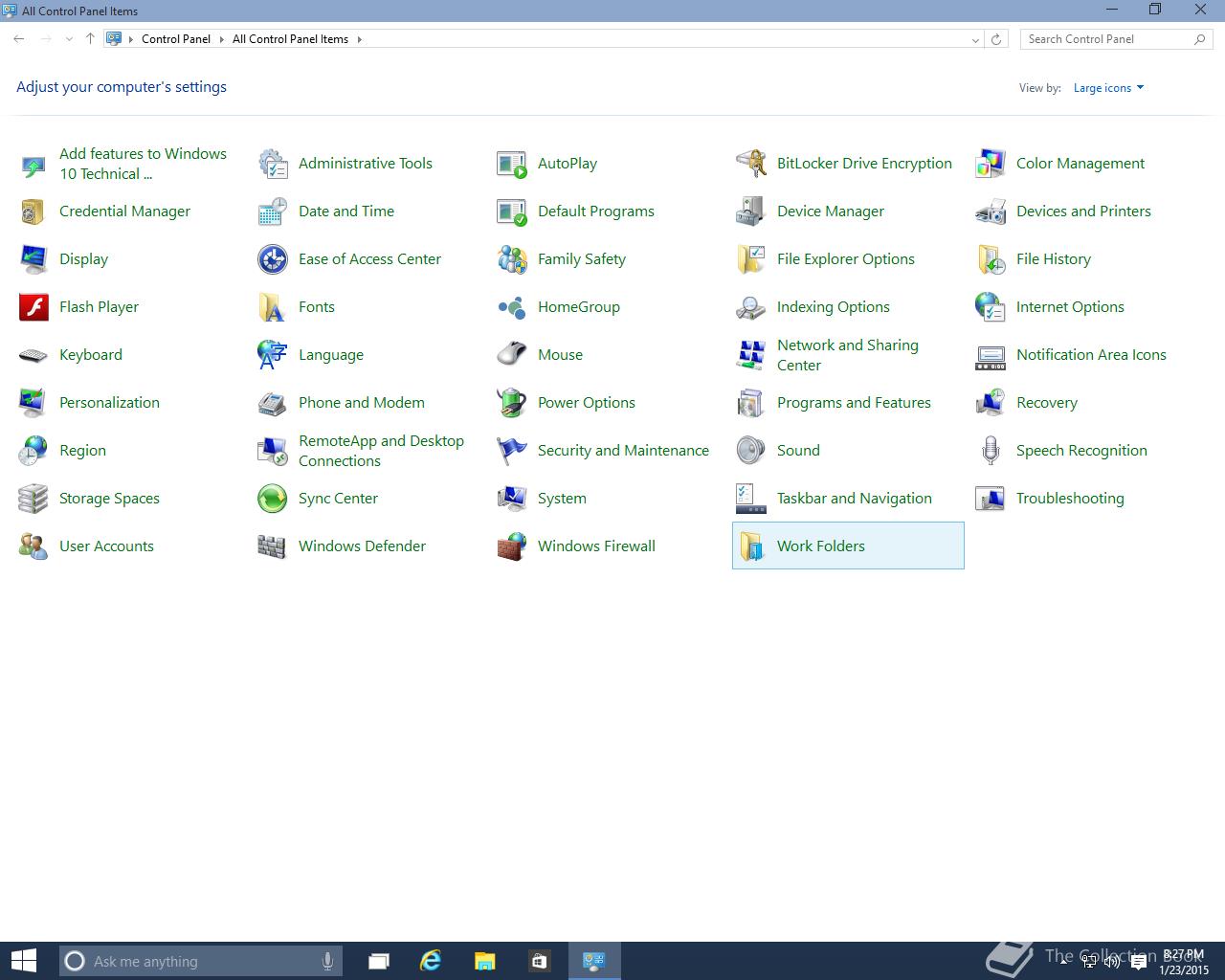
Task: Open the Language icon
Action: pos(273,355)
